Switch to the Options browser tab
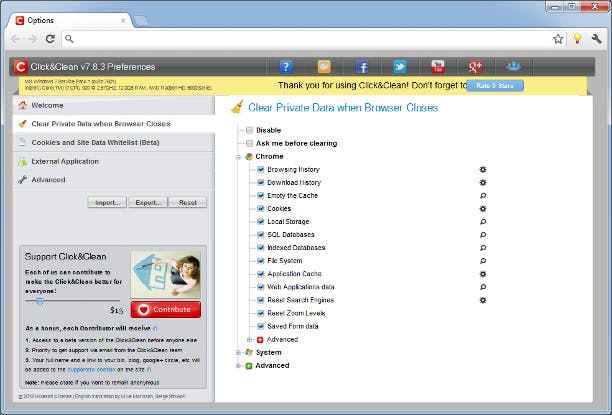612x415 pixels. coord(70,20)
